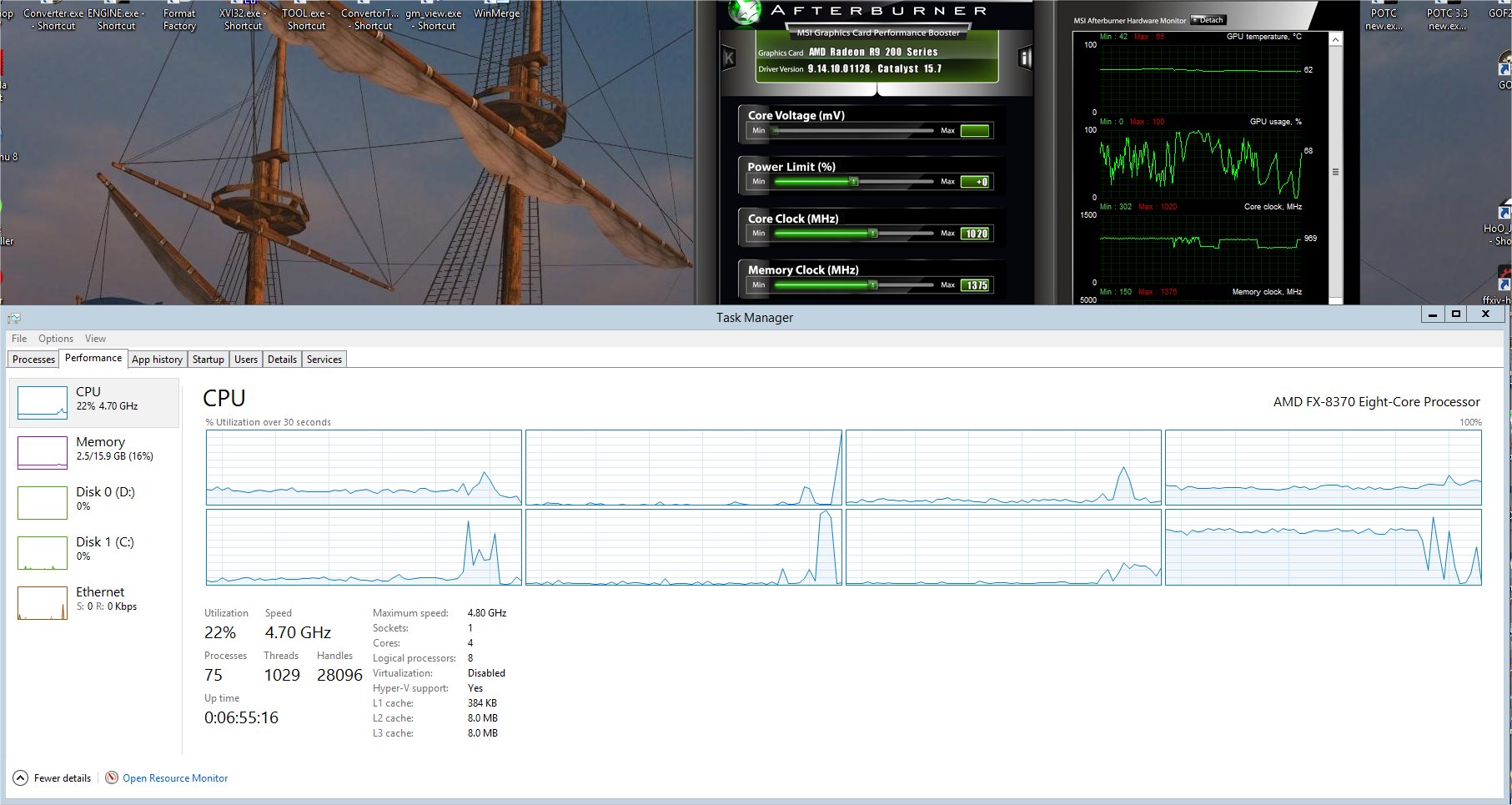Open the POTC new.ex... desktop shortcut
The width and height of the screenshot is (1512, 805).
click(x=1384, y=17)
